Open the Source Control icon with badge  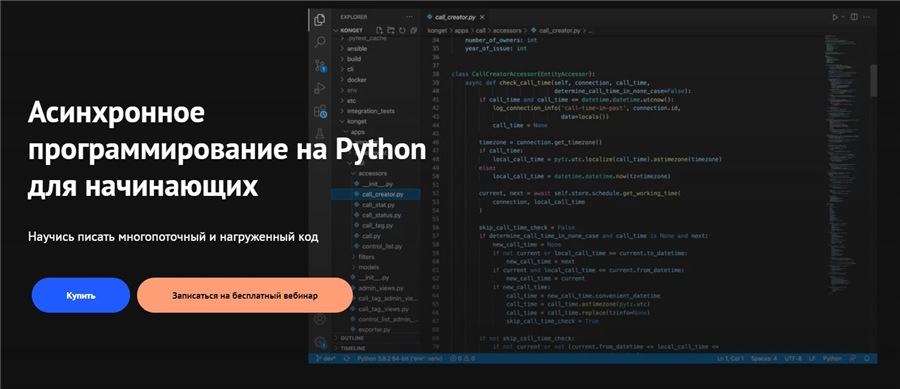pos(320,65)
